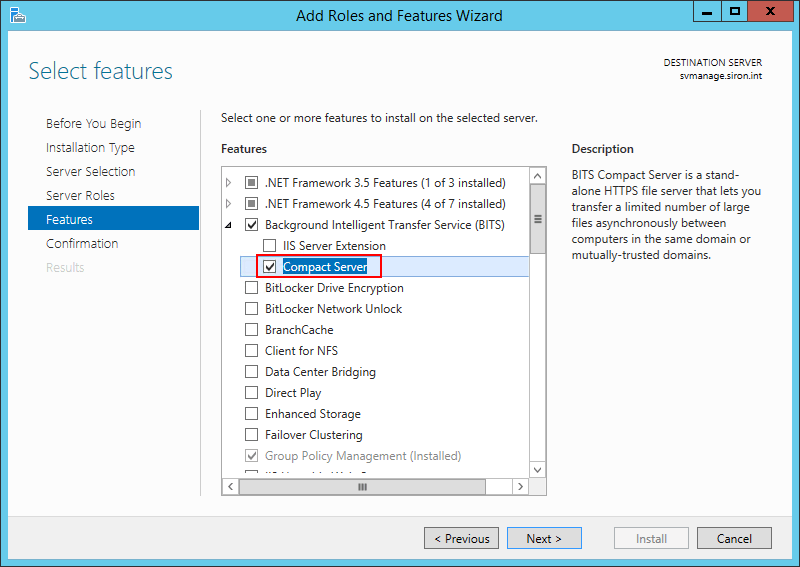Expand .NET Framework 4.5 Features node
The image size is (800, 567).
[229, 204]
